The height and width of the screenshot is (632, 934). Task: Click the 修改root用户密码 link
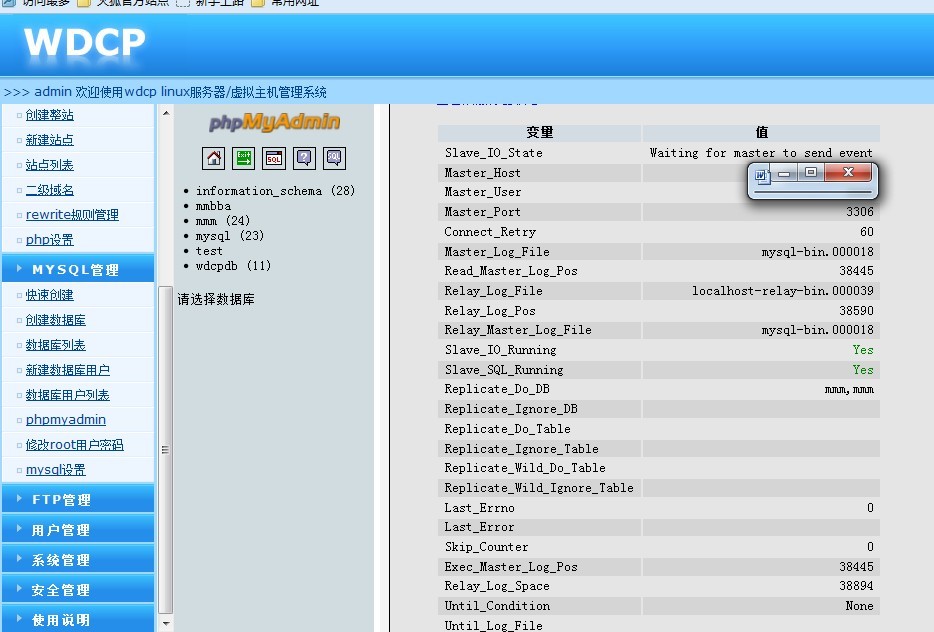pos(74,445)
